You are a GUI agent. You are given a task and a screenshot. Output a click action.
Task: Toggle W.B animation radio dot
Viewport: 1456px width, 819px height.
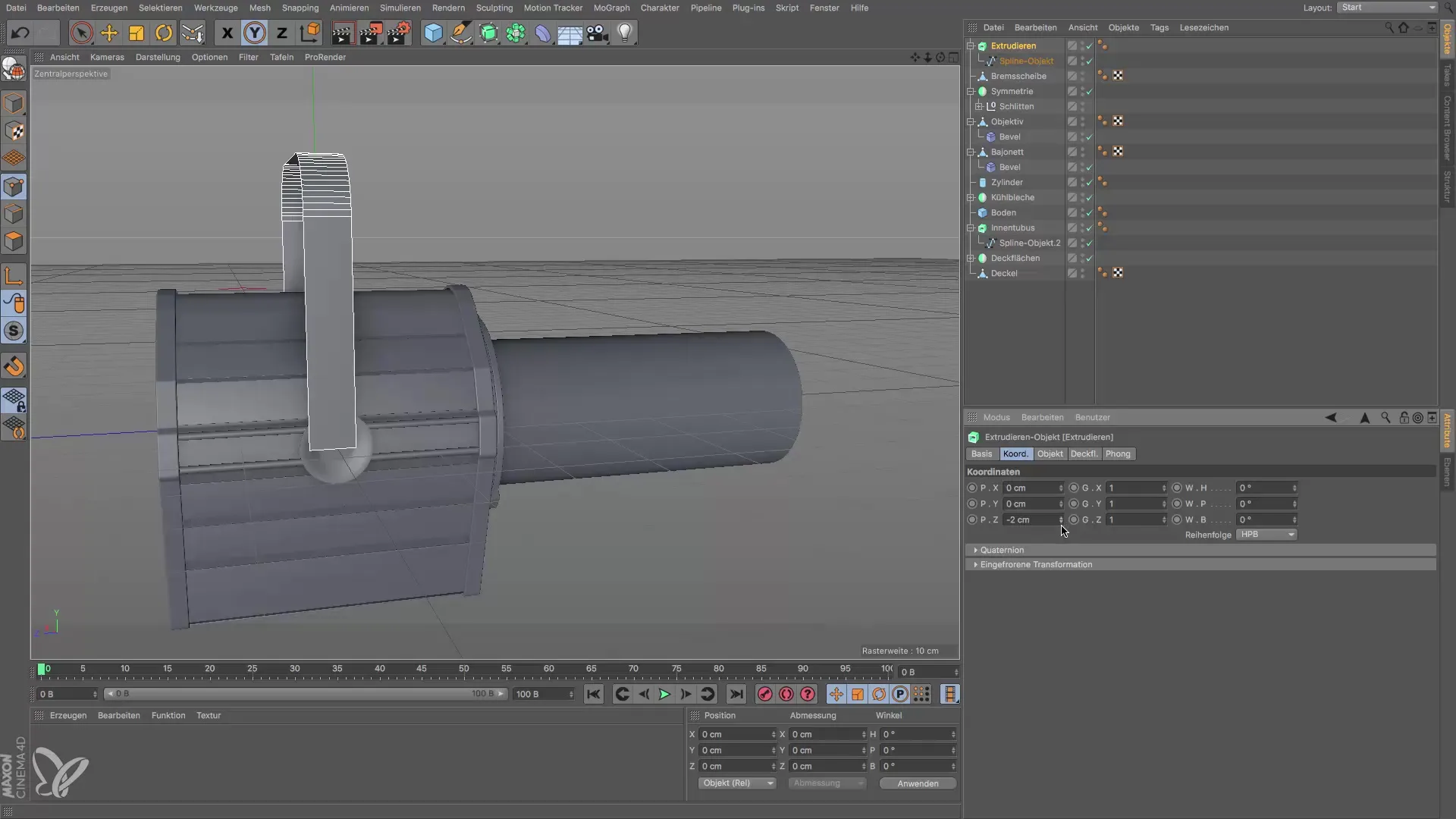1177,520
